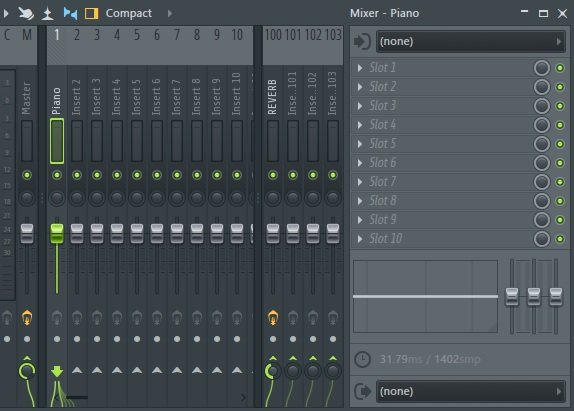Click the Piano track level meter
Screen dimensions: 574x411
click(x=57, y=141)
